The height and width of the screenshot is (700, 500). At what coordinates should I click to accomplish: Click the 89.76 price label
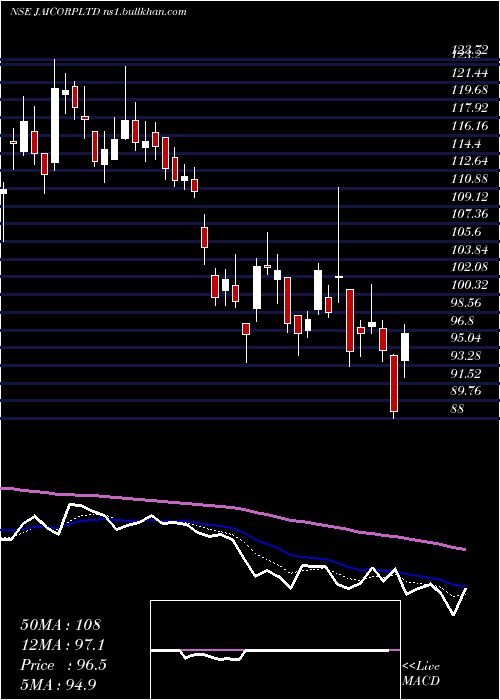pyautogui.click(x=466, y=391)
